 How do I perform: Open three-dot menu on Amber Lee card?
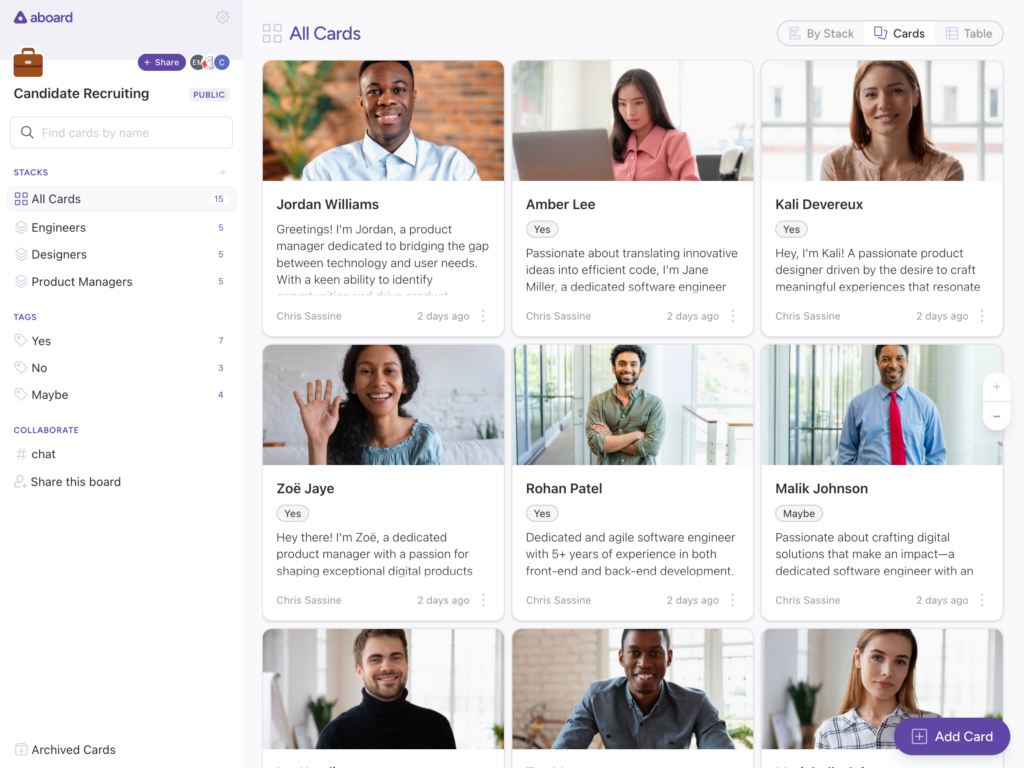(733, 316)
